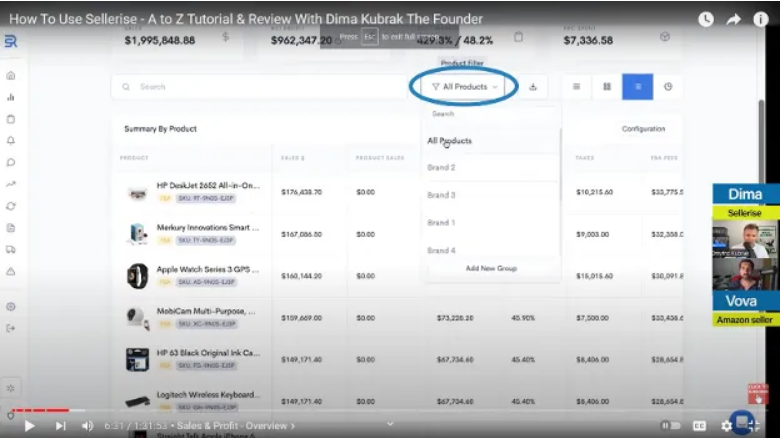Select Brand 2 option

click(x=441, y=168)
